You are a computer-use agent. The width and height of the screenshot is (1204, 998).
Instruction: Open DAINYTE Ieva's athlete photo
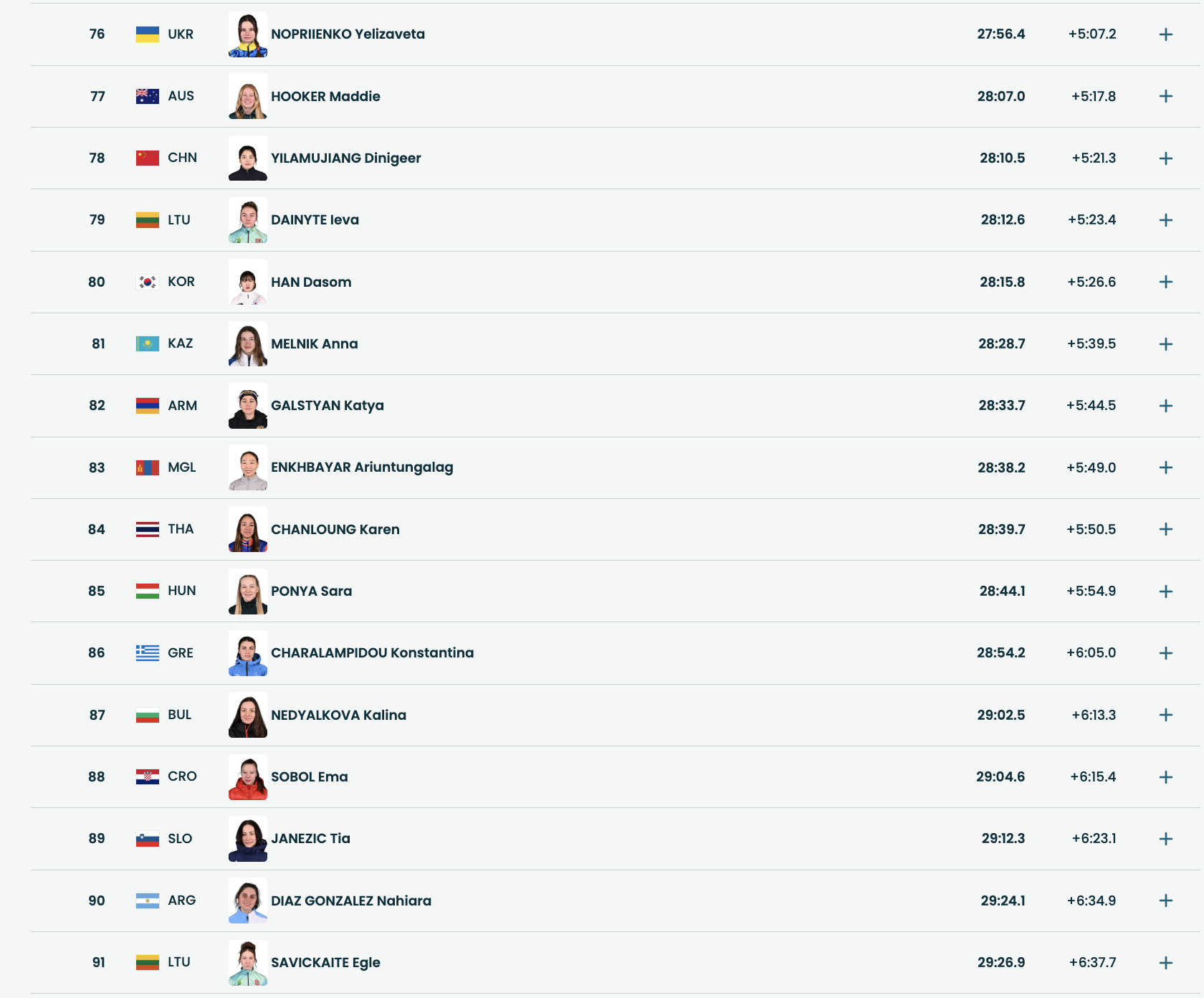(248, 220)
